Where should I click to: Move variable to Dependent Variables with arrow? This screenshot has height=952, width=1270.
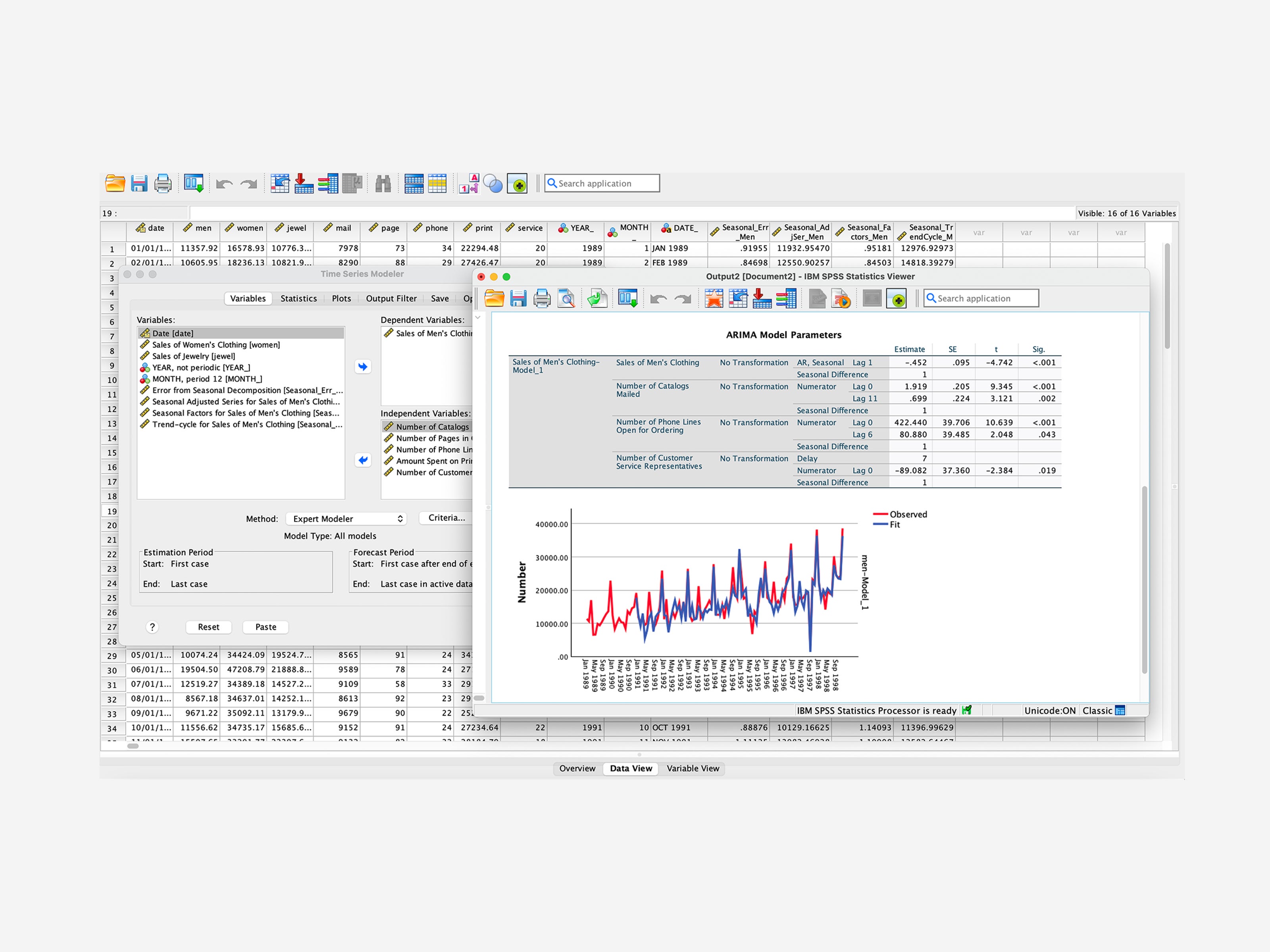pyautogui.click(x=363, y=367)
